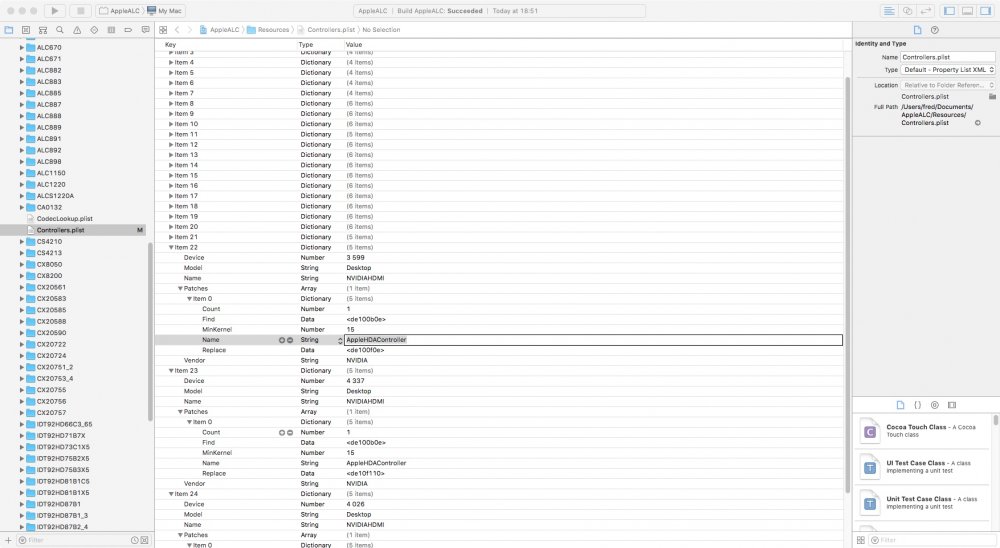Show recently modified files filter
Screen dimensions: 1000x548
[135, 540]
